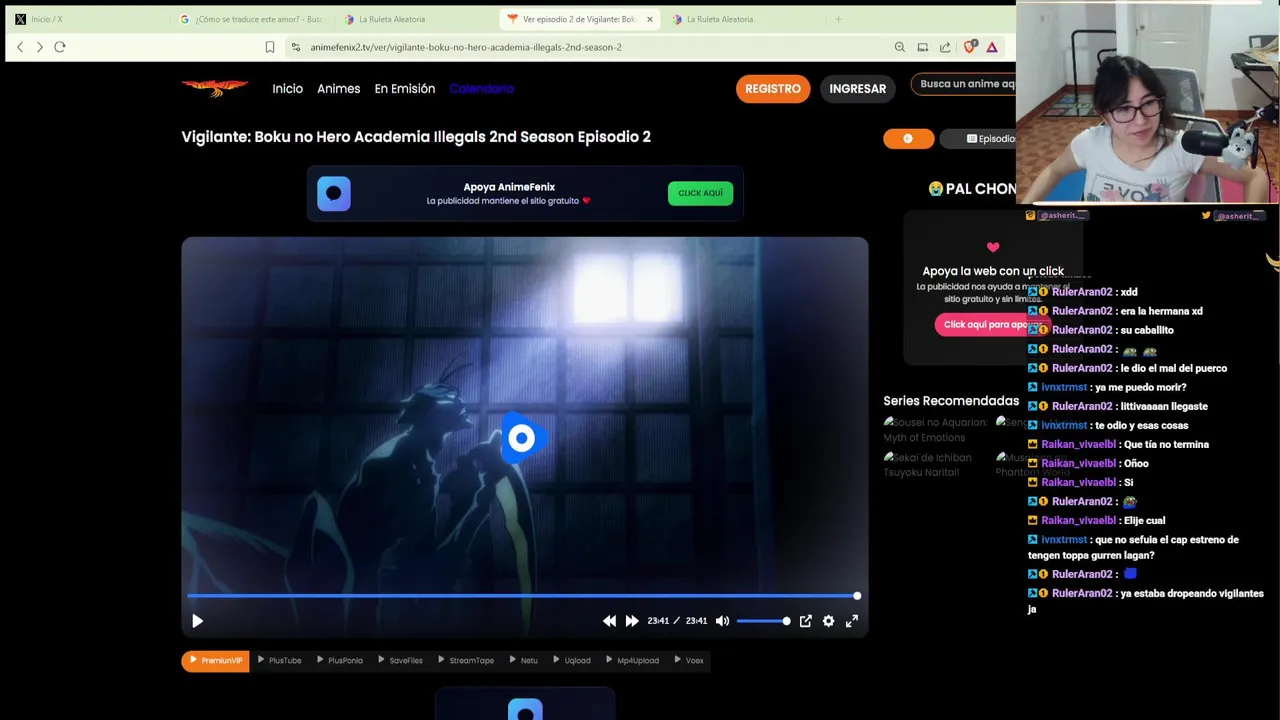Select the Voex server

688,660
